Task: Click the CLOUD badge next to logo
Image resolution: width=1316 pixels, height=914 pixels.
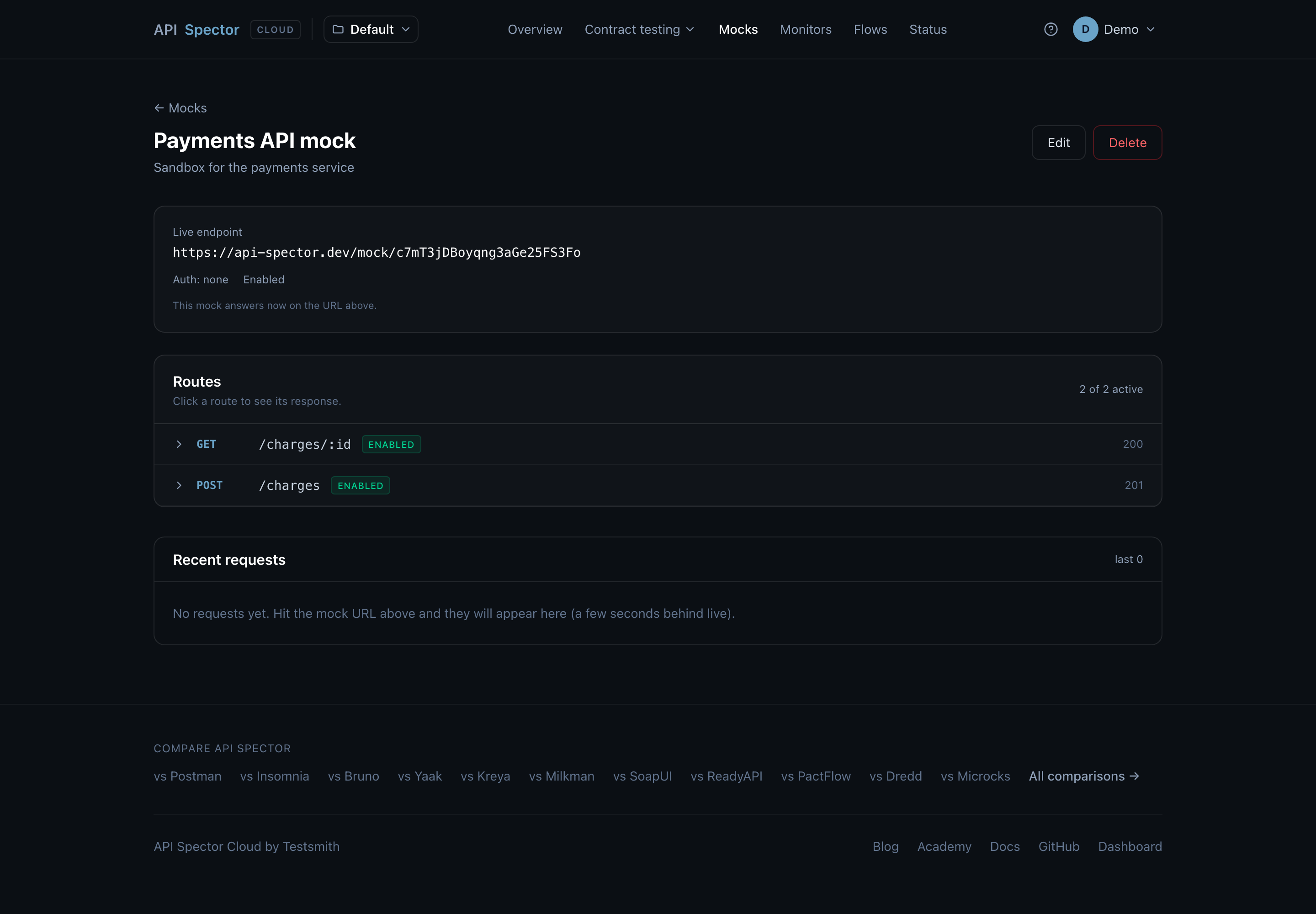Action: (x=276, y=29)
